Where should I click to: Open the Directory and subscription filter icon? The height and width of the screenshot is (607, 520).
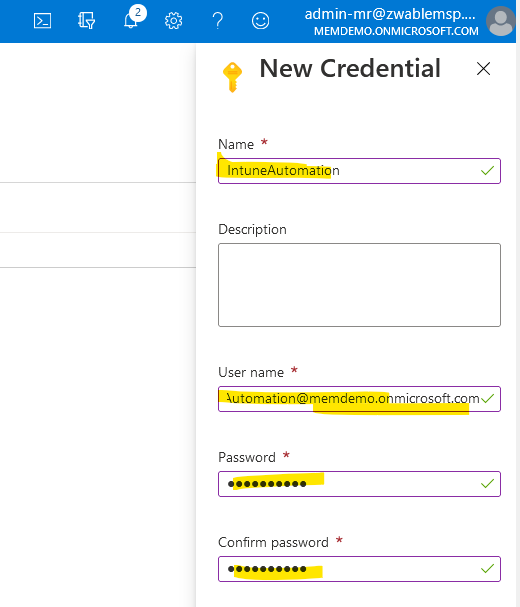[86, 21]
